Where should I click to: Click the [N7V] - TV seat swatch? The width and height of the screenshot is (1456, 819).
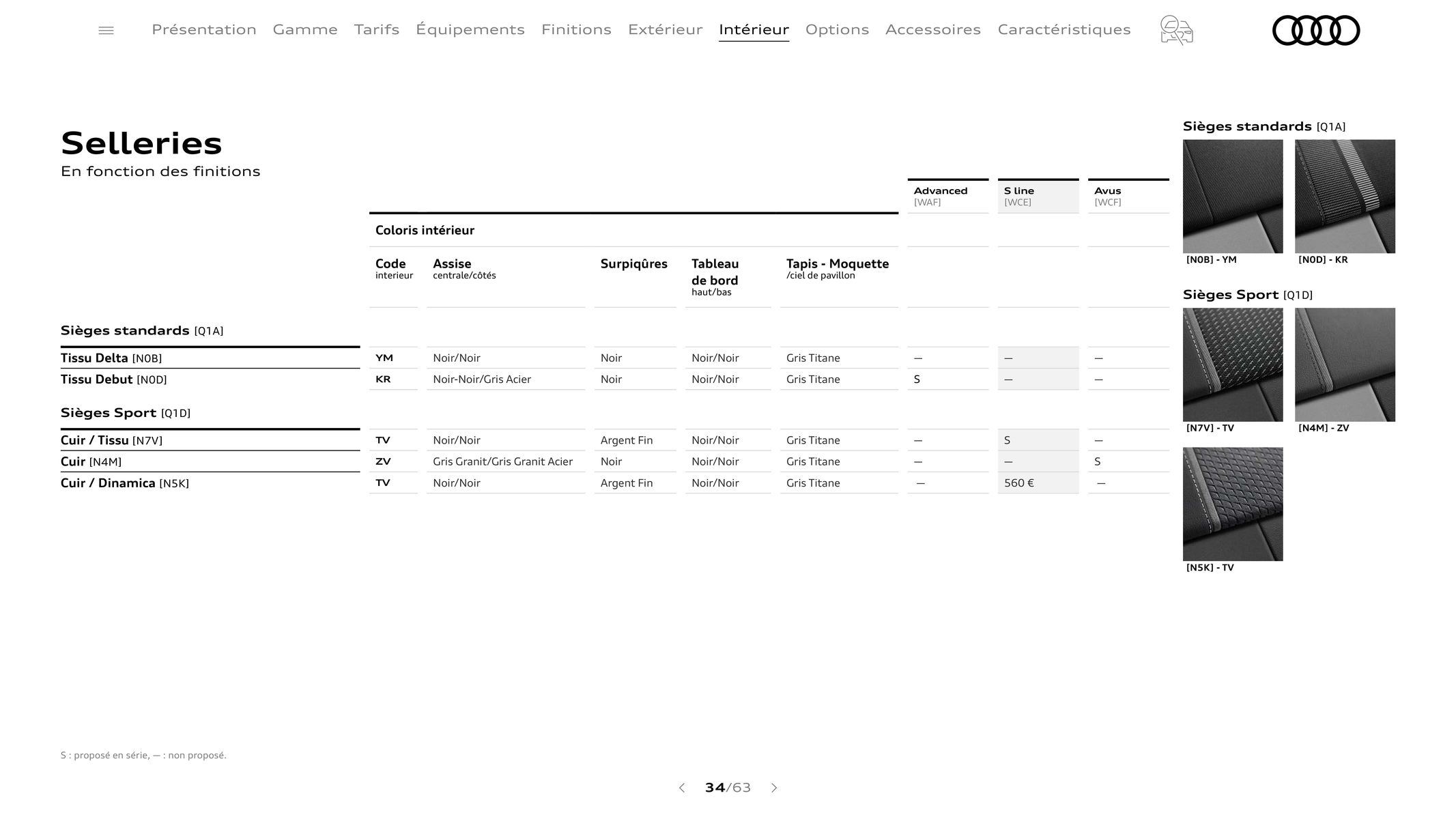(x=1233, y=364)
